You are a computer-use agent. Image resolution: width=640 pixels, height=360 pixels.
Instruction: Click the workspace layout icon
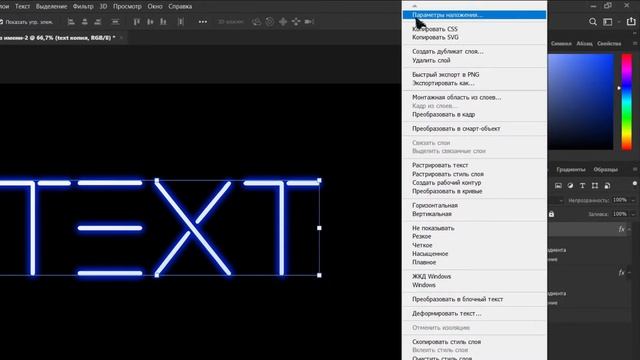[608, 22]
